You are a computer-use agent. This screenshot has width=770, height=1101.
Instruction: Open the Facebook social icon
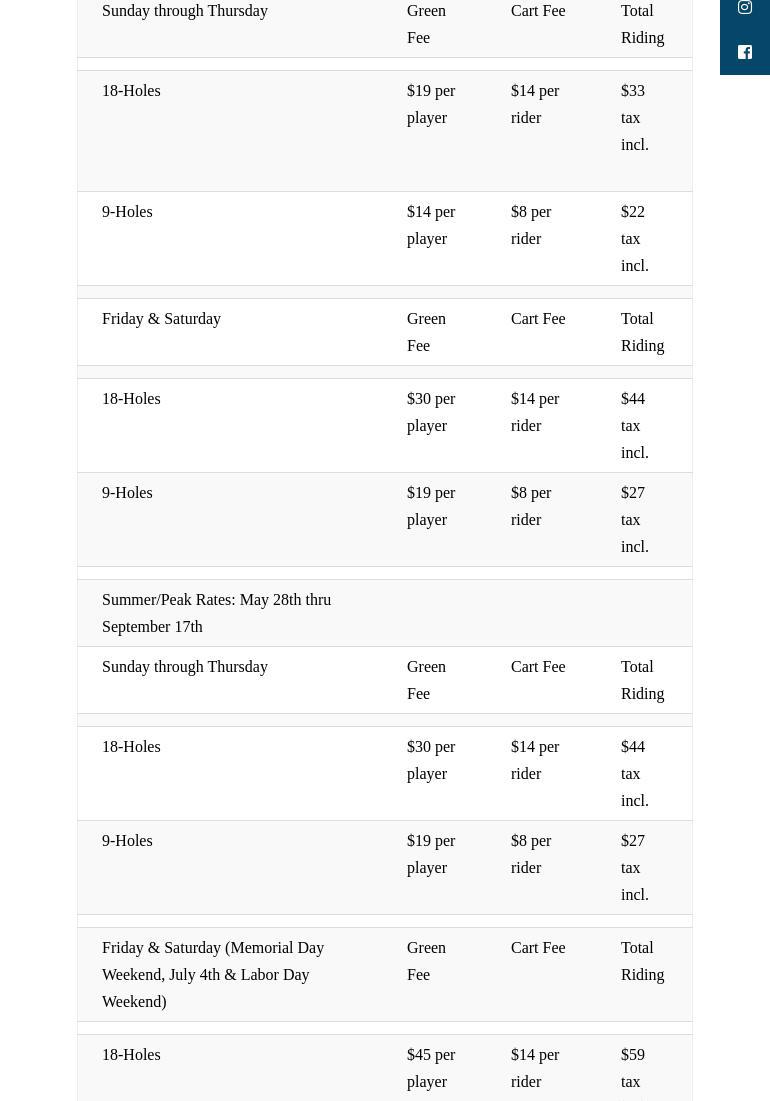[745, 52]
